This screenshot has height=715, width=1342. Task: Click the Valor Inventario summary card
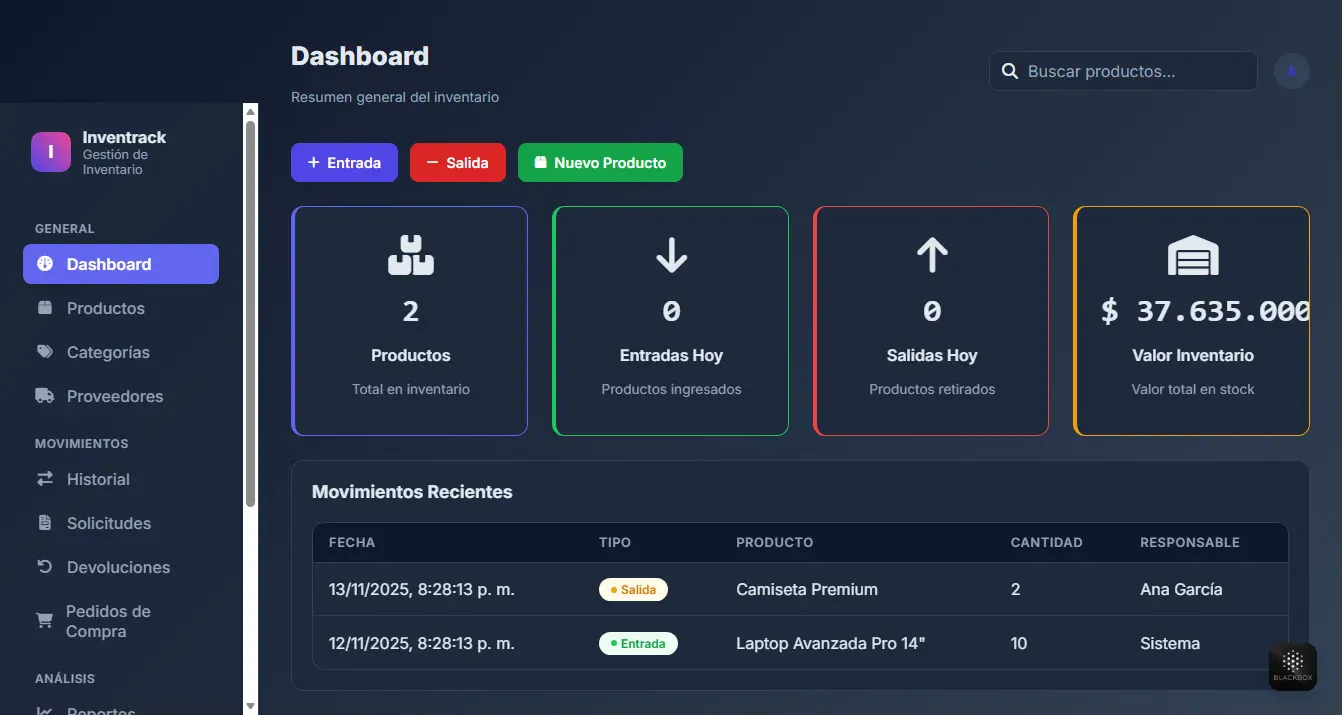click(1191, 320)
